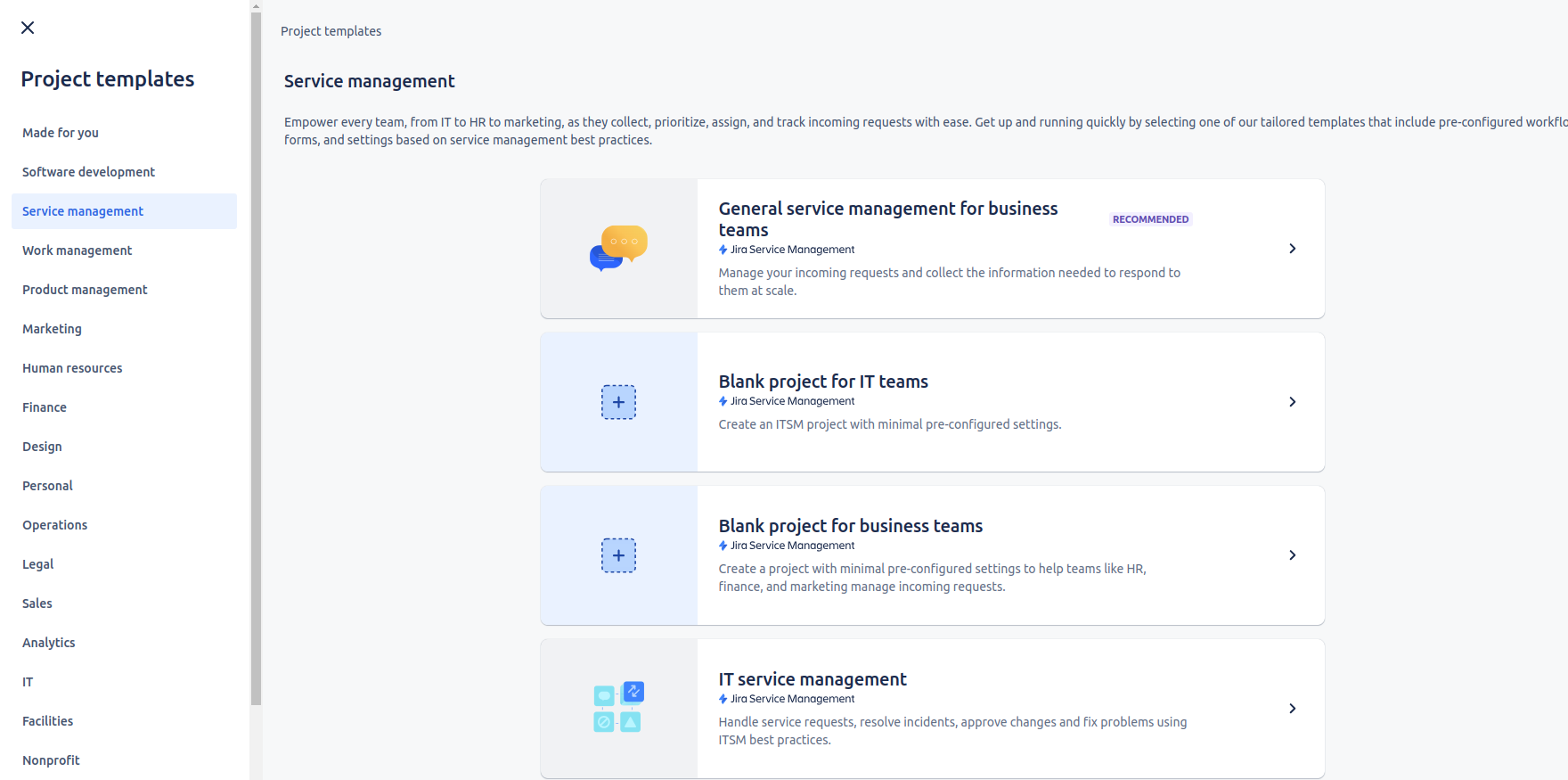Open Blank project for IT teams chevron arrow

pos(1292,402)
